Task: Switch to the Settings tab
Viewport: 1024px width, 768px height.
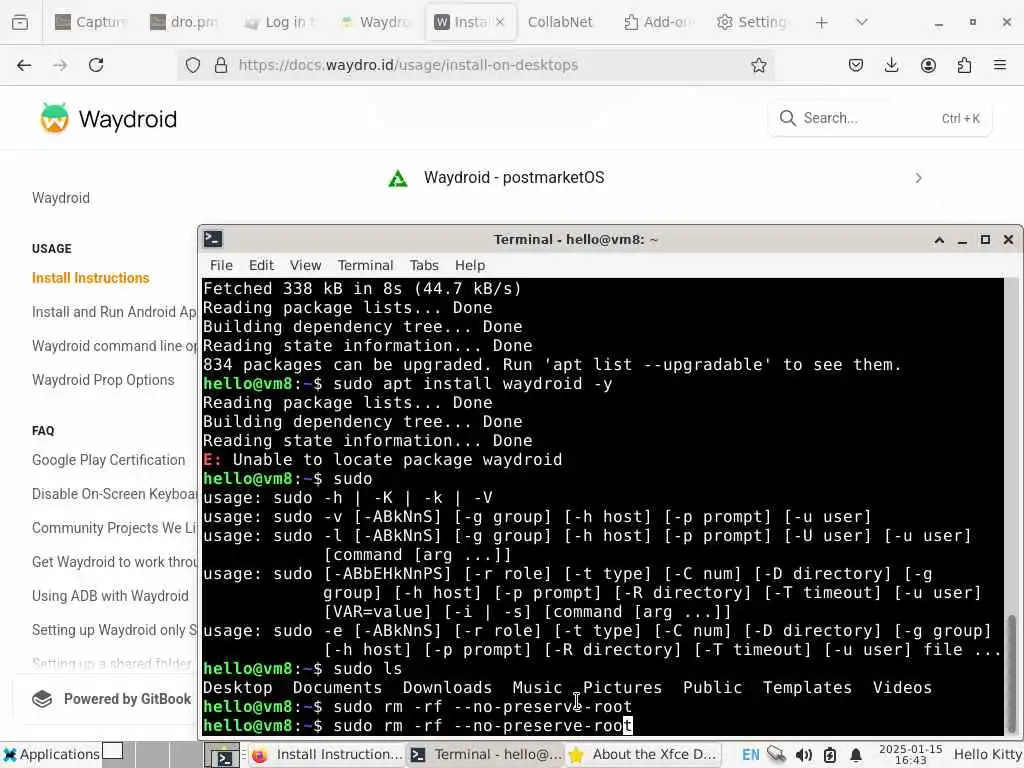Action: [753, 22]
